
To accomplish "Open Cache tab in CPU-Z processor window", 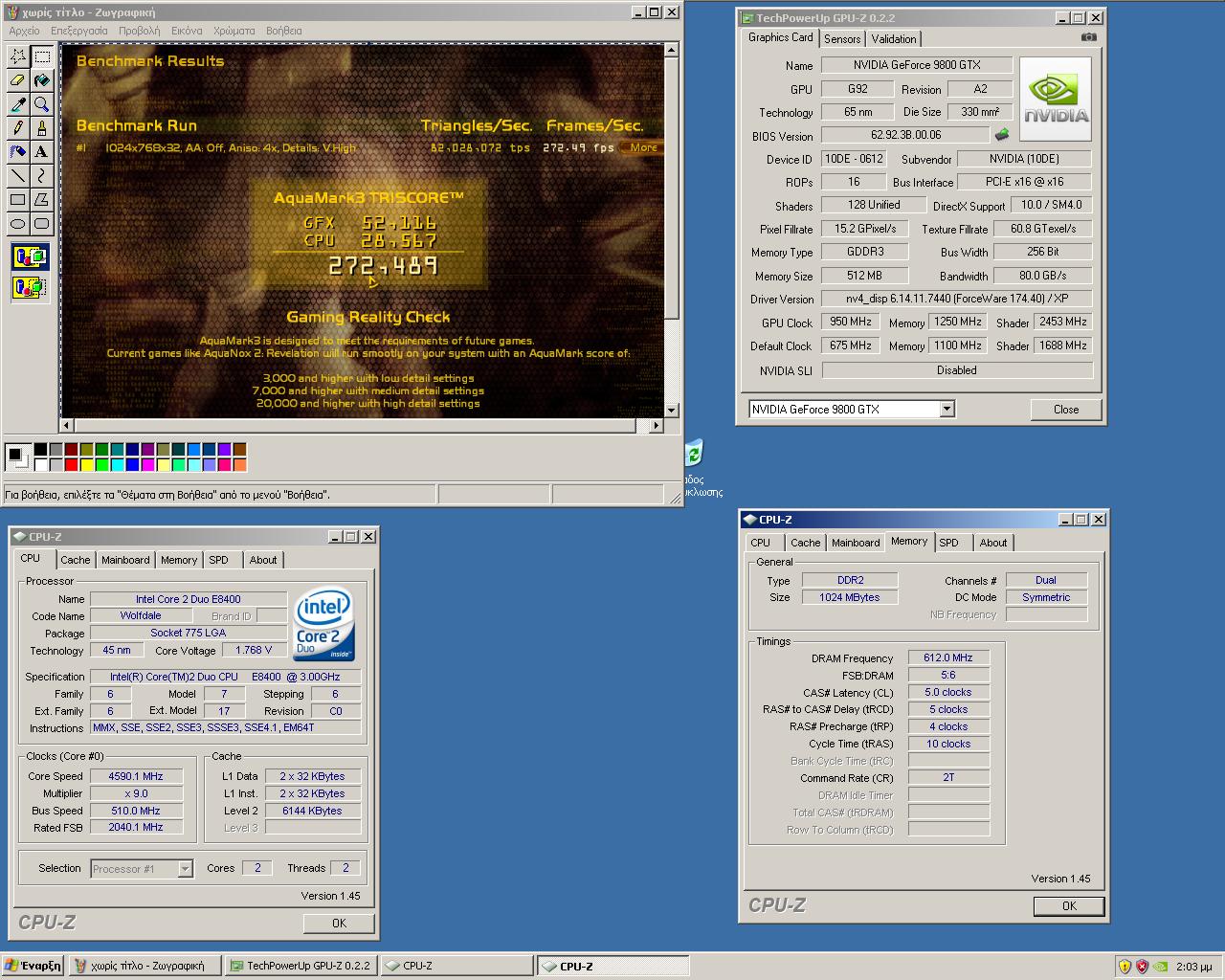I will click(76, 561).
